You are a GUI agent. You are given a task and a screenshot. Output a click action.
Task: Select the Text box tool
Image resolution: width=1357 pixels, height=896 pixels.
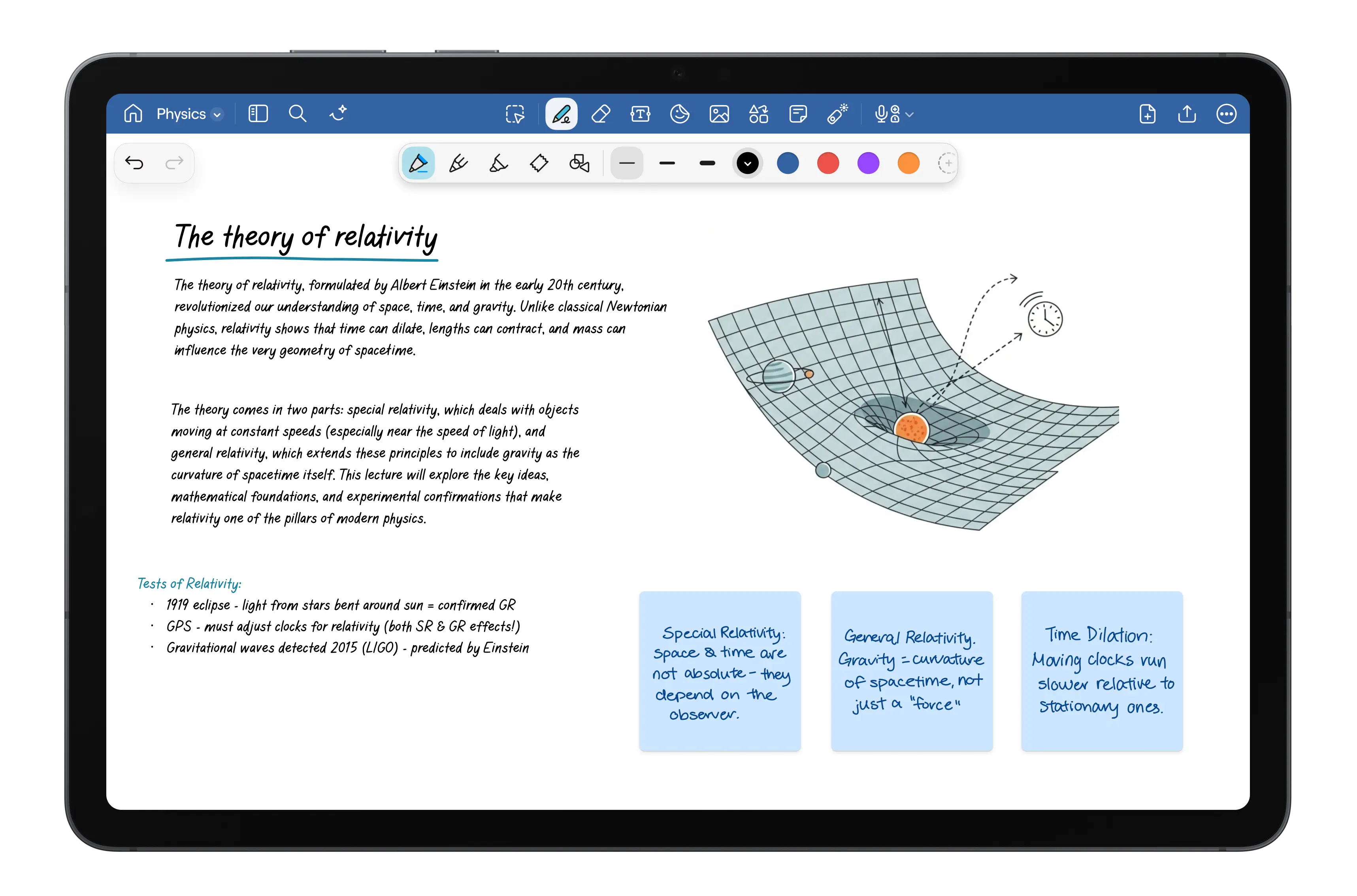[x=640, y=114]
